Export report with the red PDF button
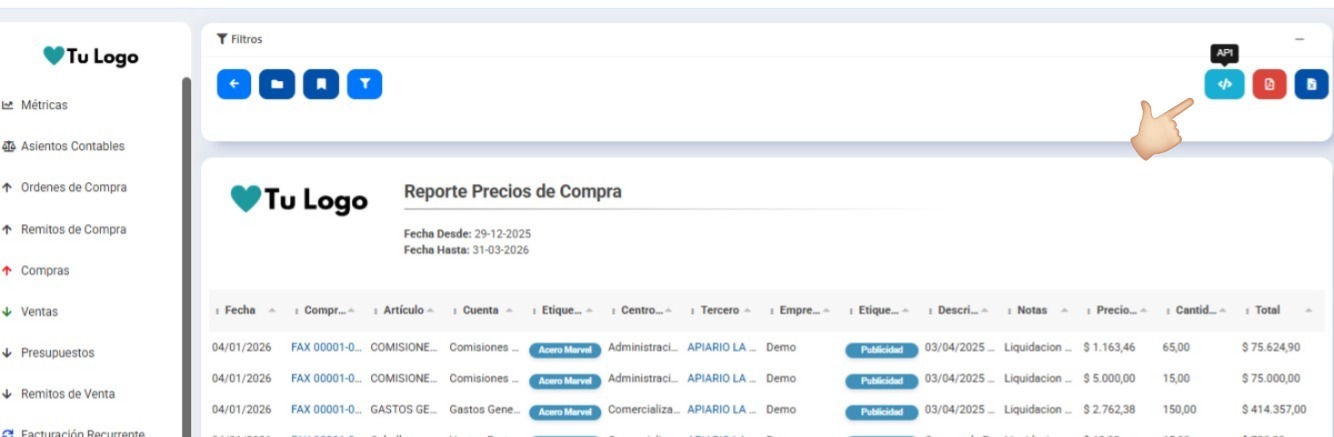This screenshot has height=437, width=1334. [x=1268, y=84]
